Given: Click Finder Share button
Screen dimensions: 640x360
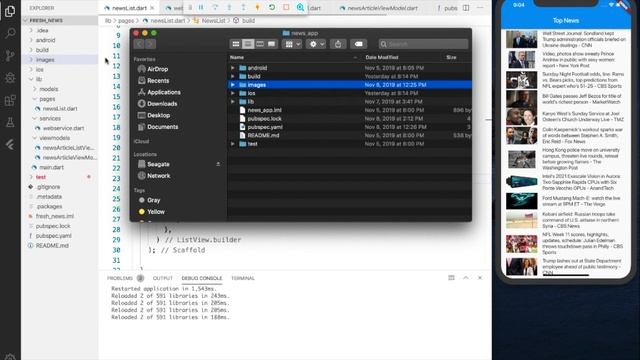Looking at the screenshot, I should (338, 44).
